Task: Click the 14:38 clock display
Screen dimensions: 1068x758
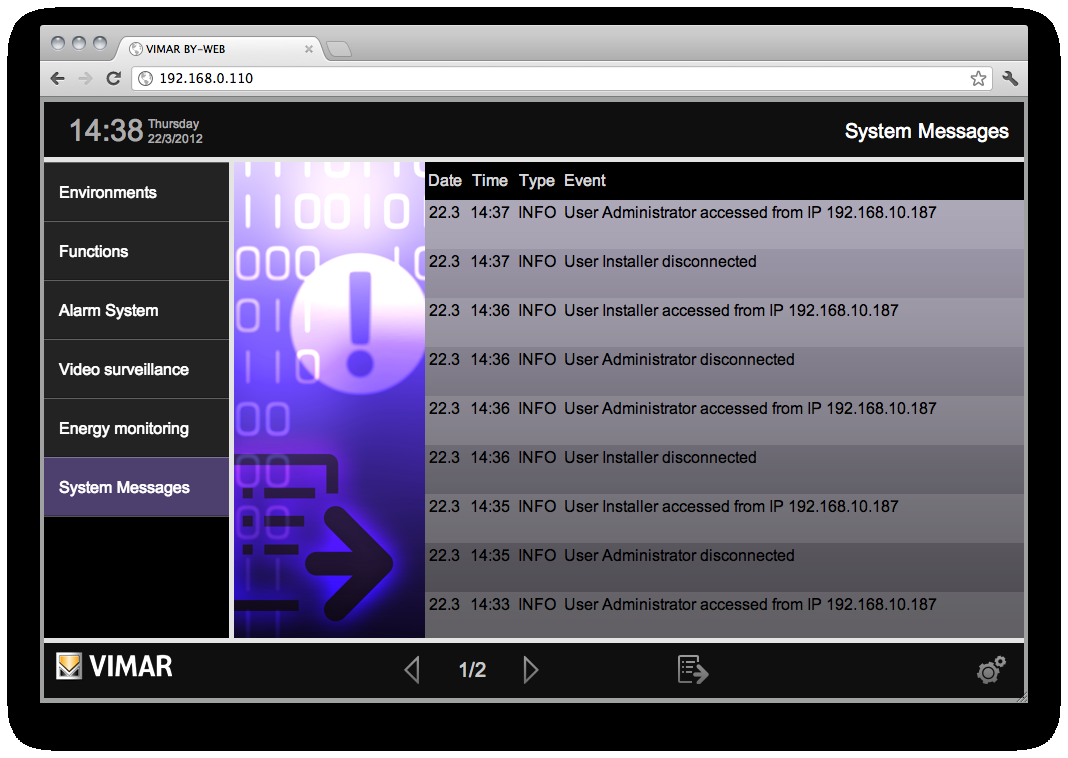Action: (106, 130)
